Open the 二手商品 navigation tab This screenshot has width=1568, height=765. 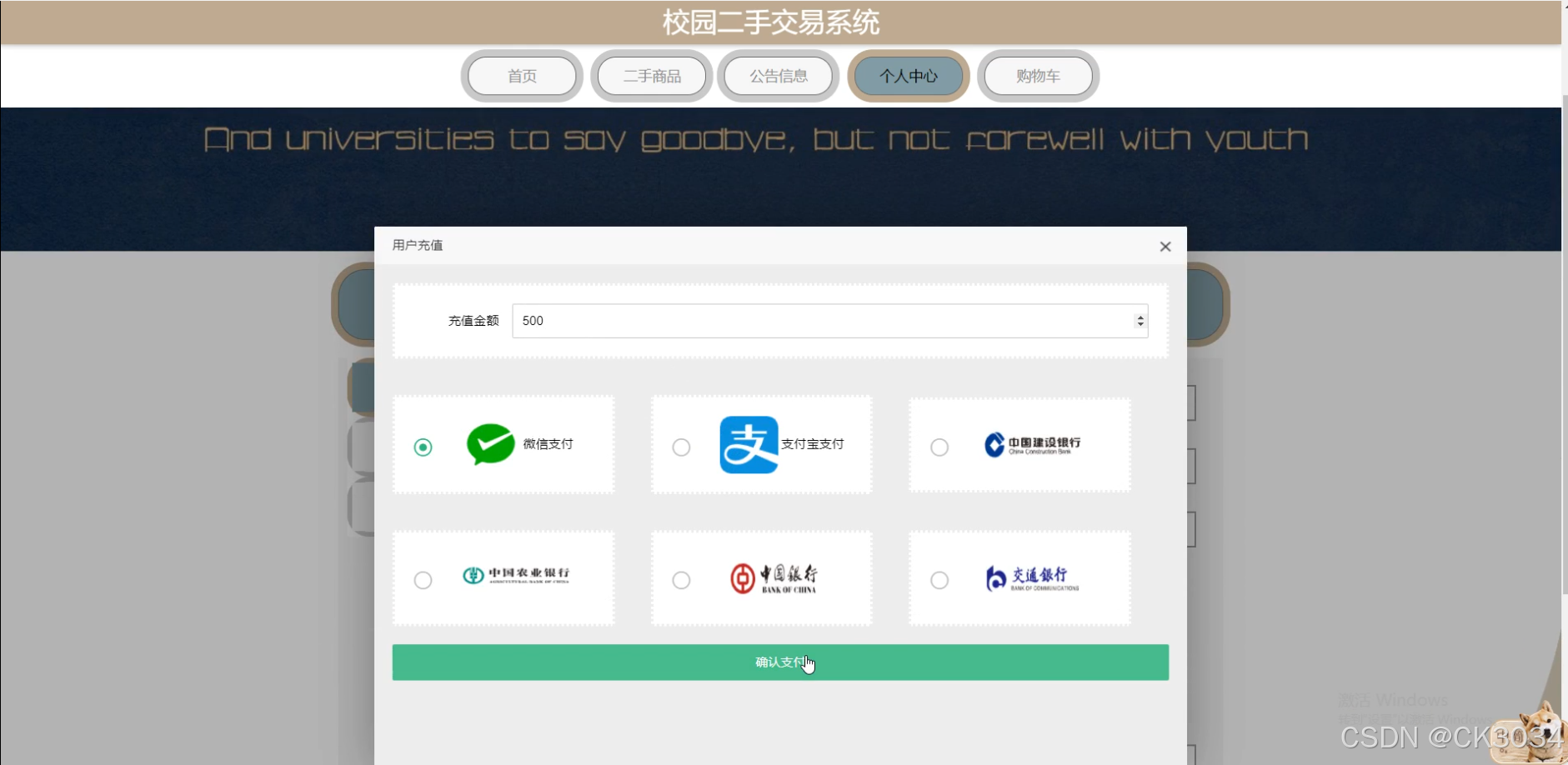pyautogui.click(x=652, y=76)
